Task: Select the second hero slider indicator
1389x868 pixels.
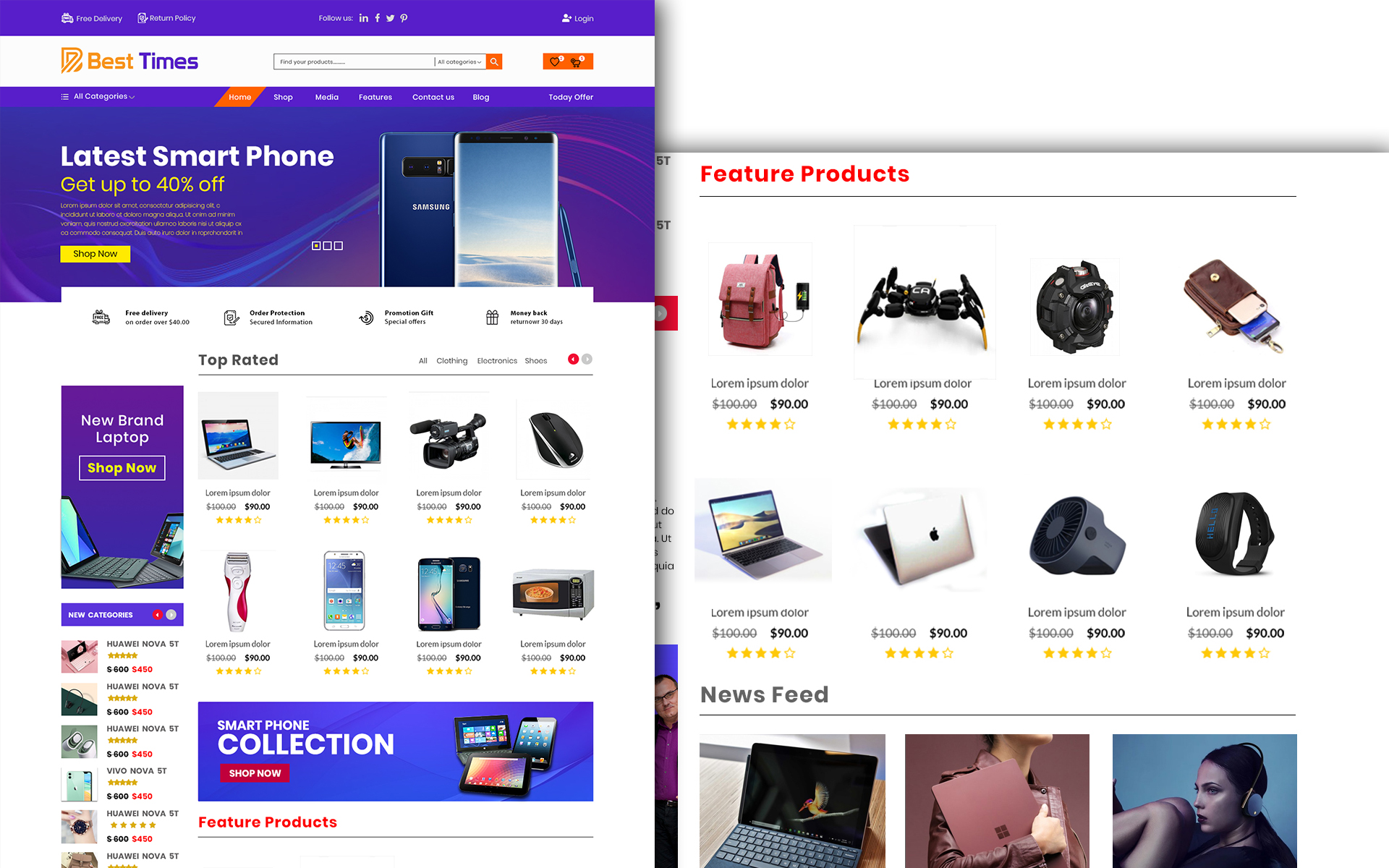Action: [x=327, y=246]
